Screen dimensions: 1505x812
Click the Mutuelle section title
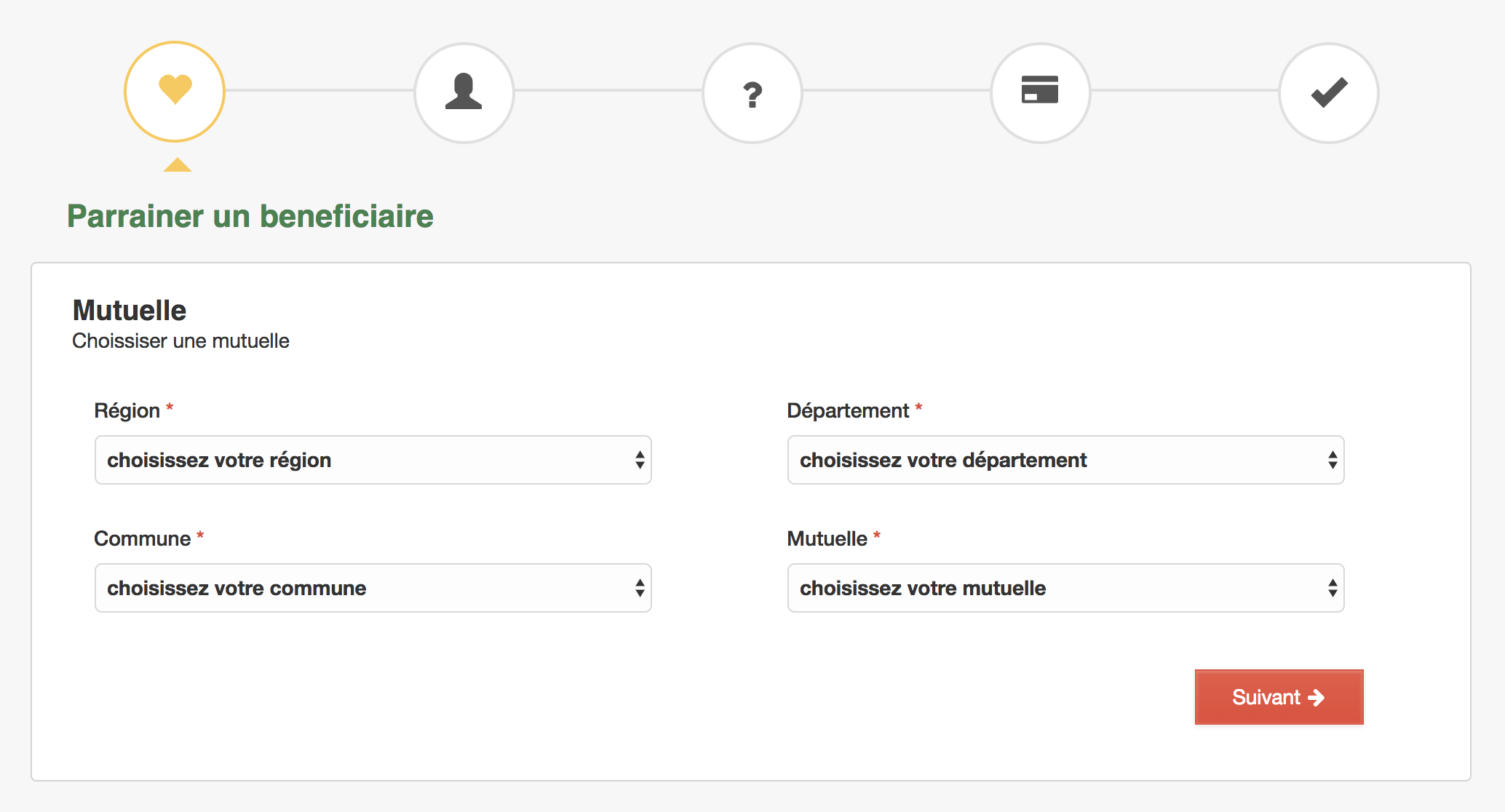[130, 311]
